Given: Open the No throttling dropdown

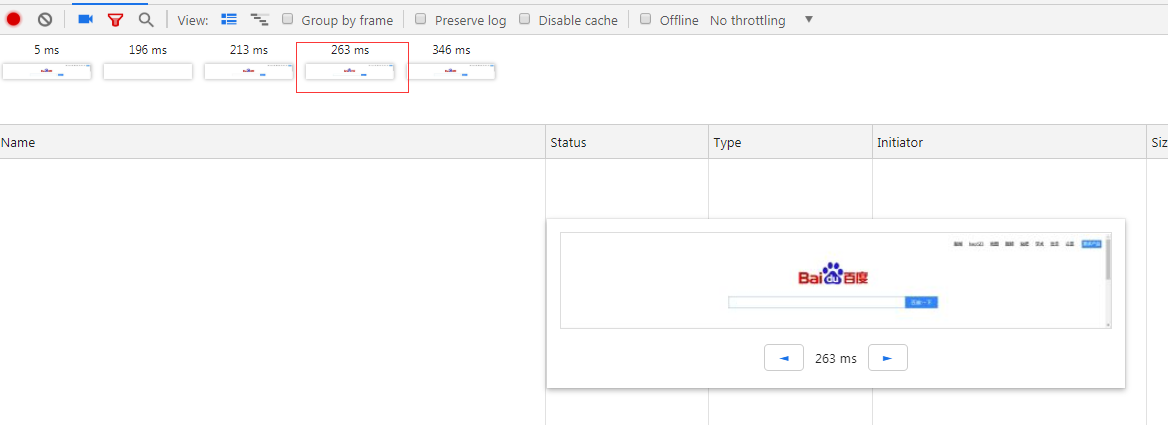Looking at the screenshot, I should point(762,20).
